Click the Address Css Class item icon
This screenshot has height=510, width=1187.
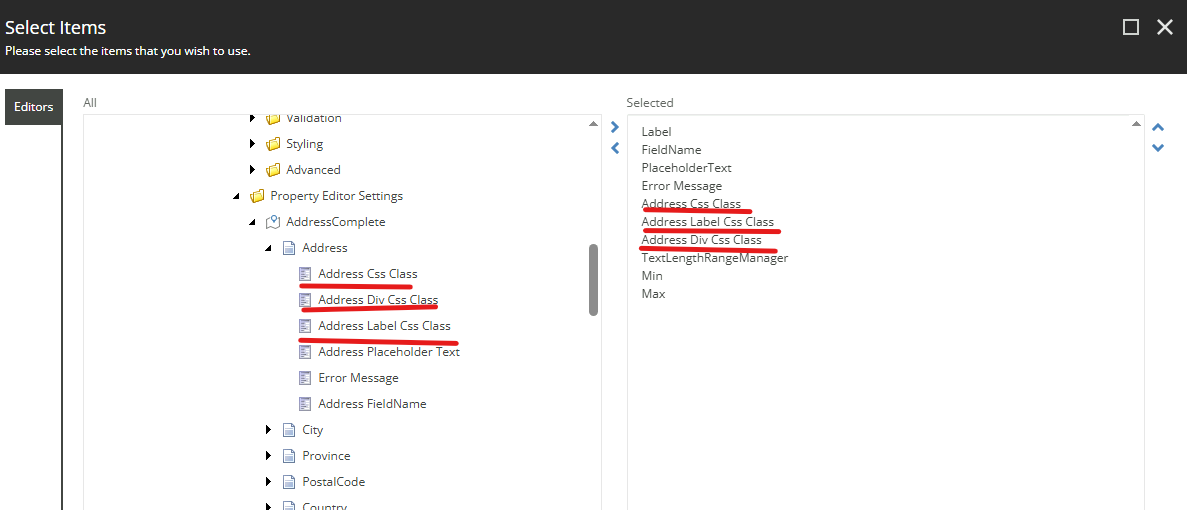[x=305, y=274]
